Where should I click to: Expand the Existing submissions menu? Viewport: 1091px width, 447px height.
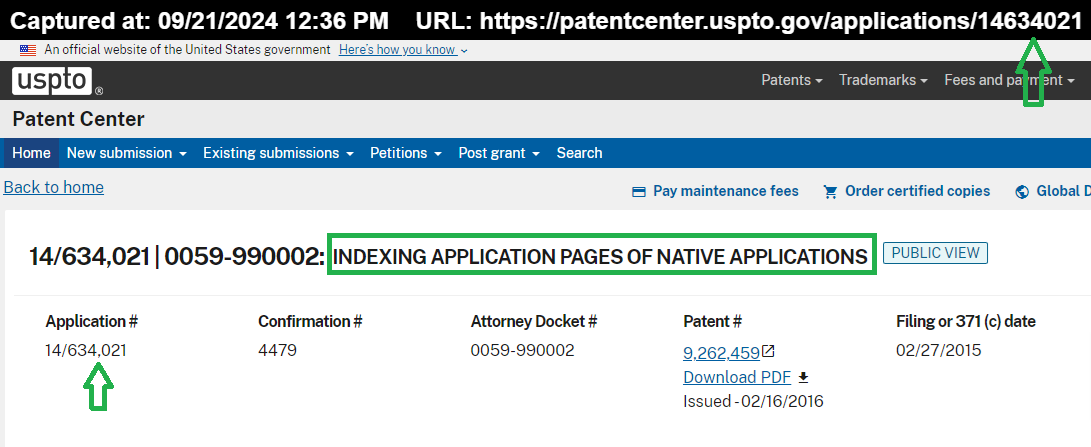click(278, 153)
